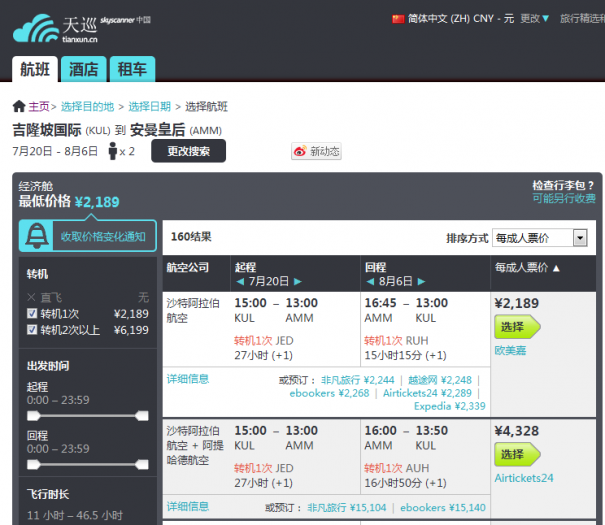This screenshot has height=525, width=605.
Task: Click the 更改搜索 button
Action: click(x=188, y=151)
